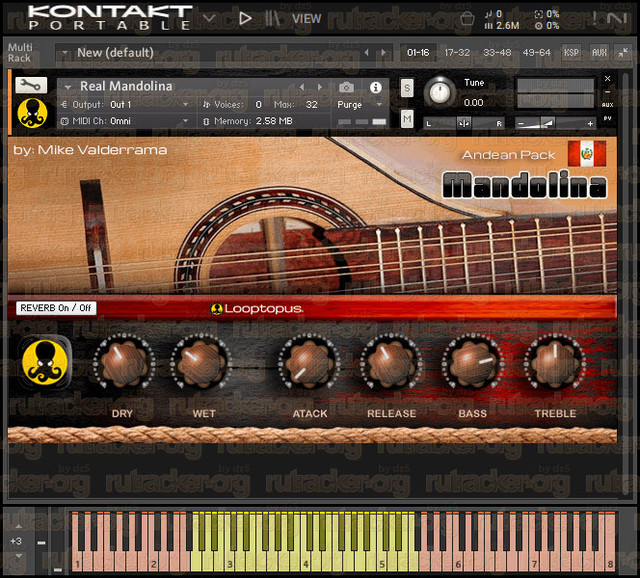Mute the instrument with the M button

tap(407, 119)
